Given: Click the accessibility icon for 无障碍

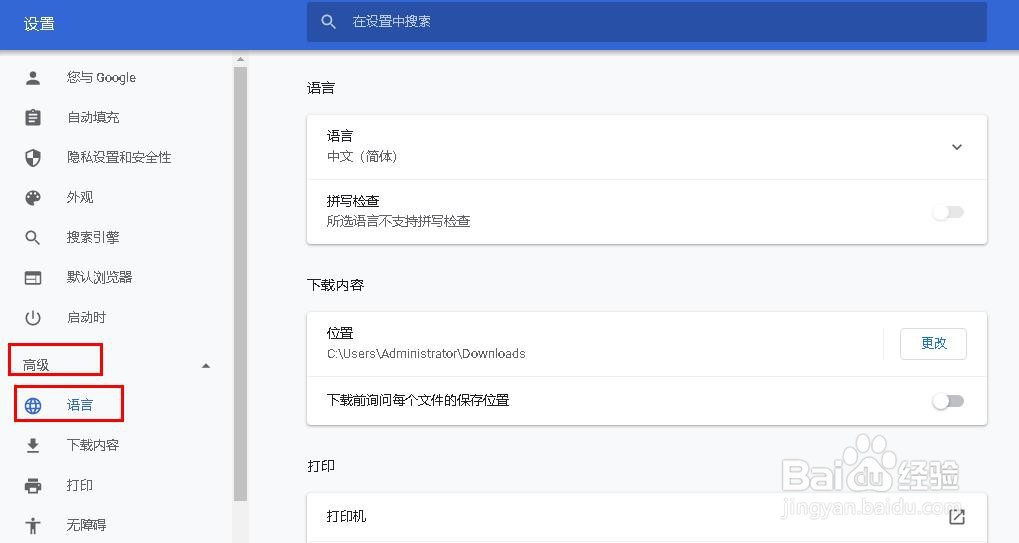Looking at the screenshot, I should click(32, 525).
